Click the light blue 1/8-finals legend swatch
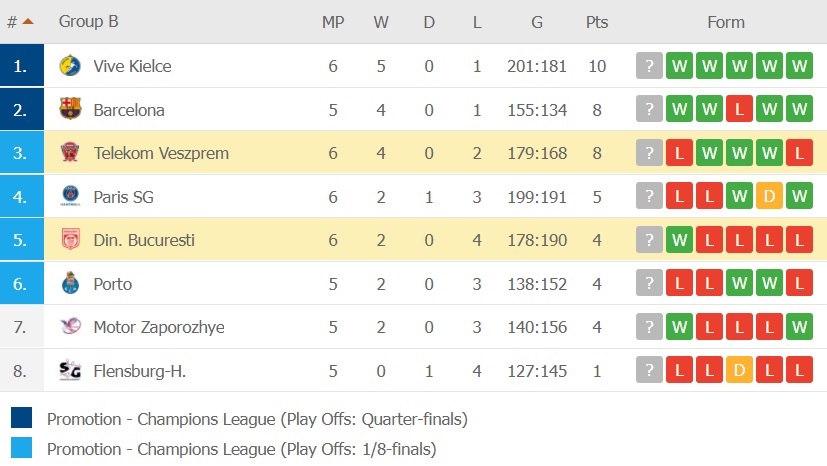 pos(22,449)
